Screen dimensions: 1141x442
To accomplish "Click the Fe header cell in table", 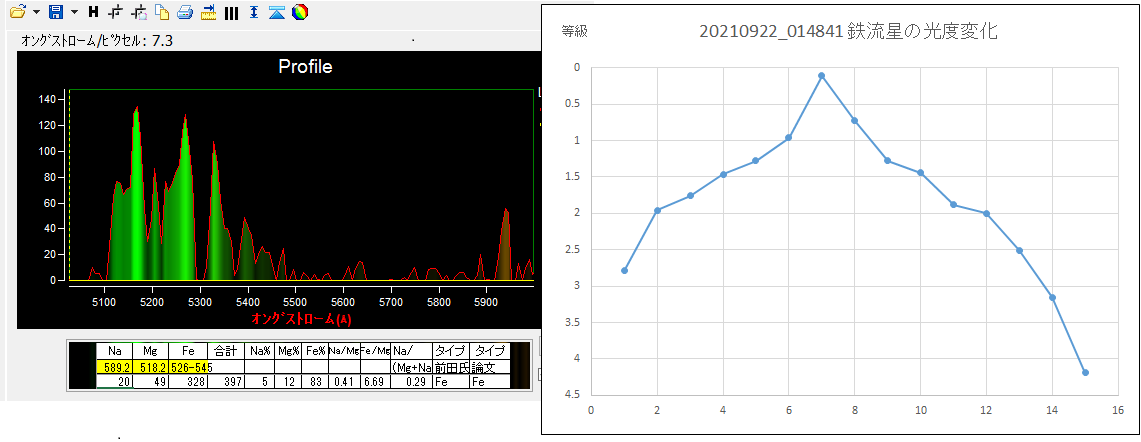I will (188, 350).
